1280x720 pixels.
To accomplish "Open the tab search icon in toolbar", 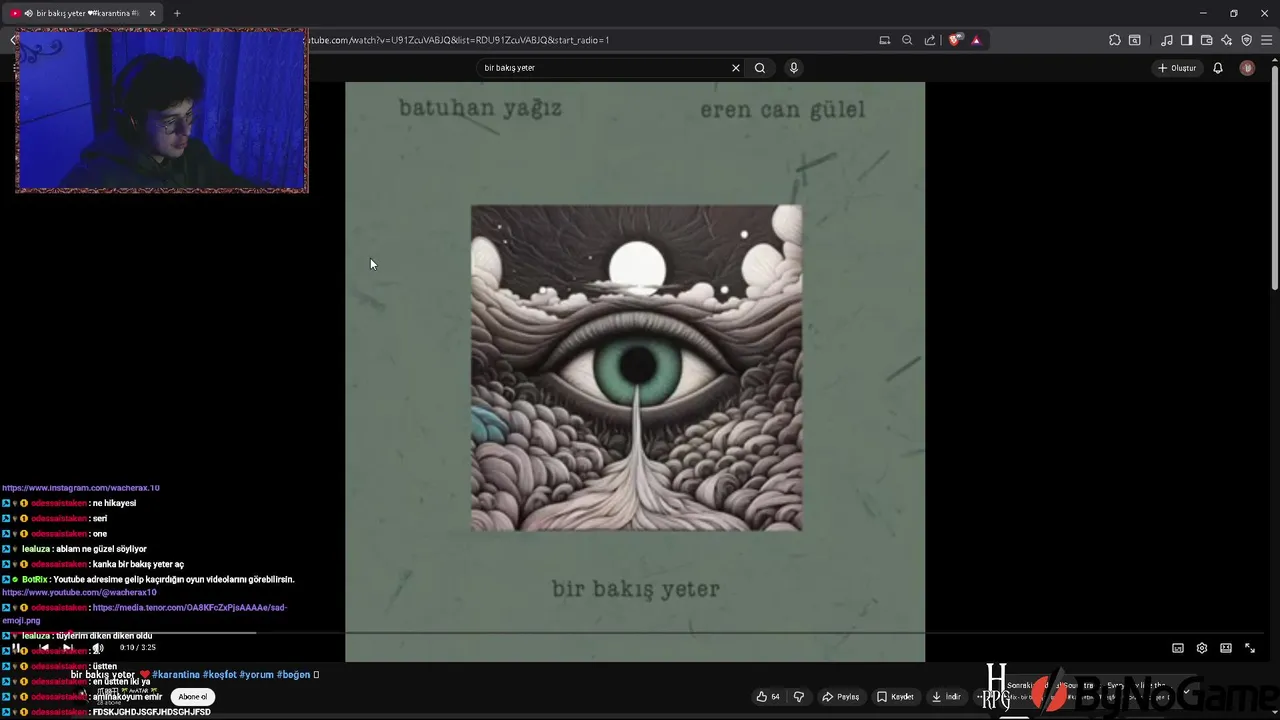I will coord(1135,40).
